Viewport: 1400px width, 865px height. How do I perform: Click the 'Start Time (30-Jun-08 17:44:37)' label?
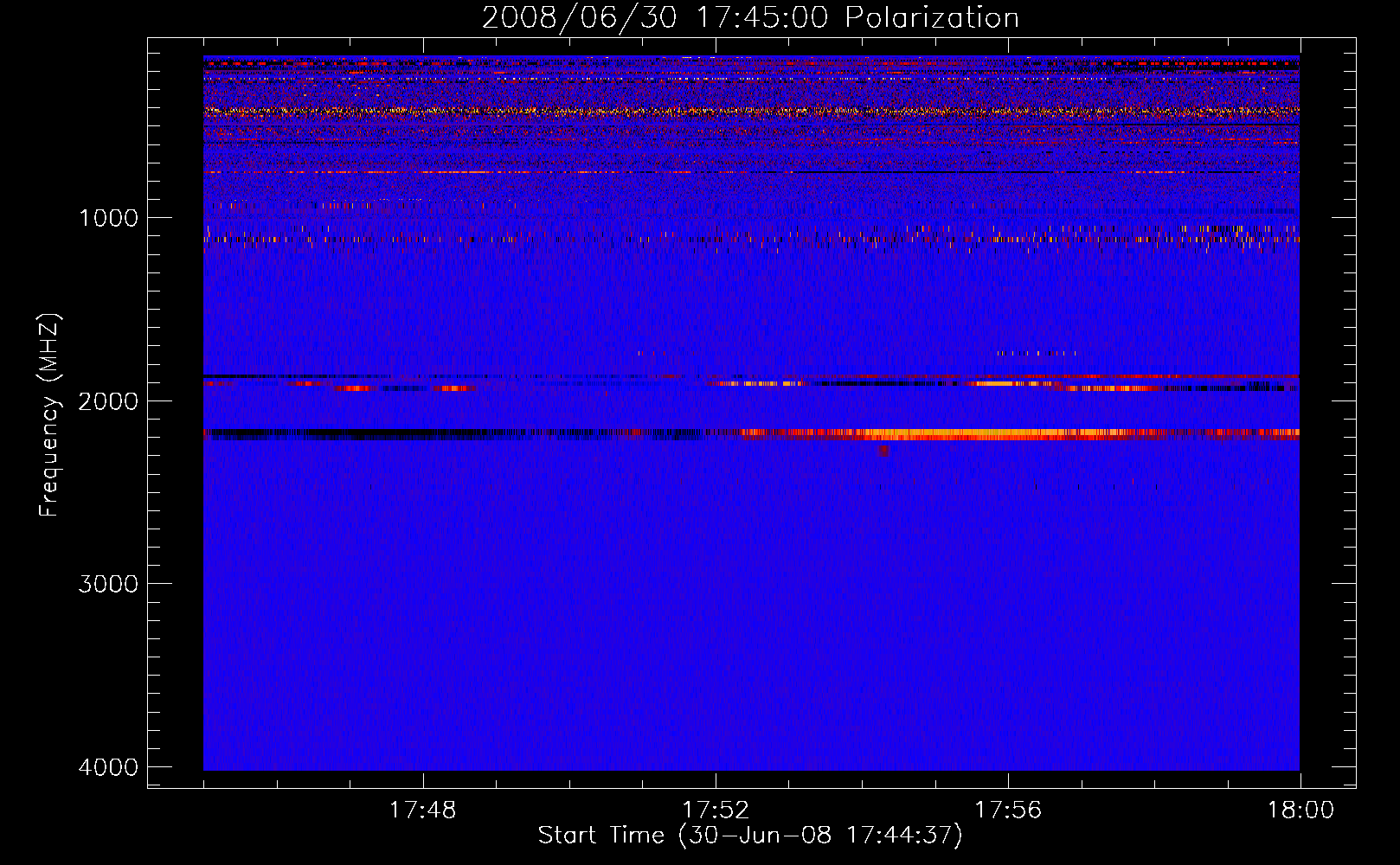[750, 836]
